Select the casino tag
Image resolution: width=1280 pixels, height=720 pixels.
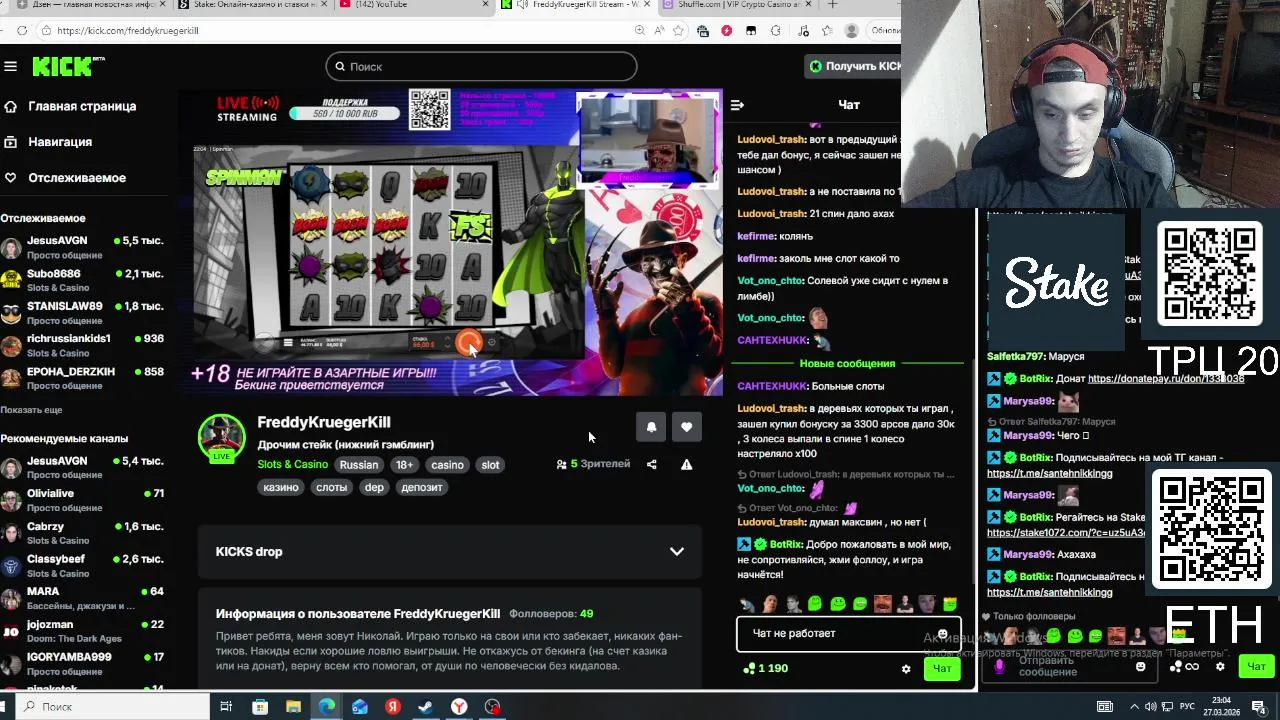pyautogui.click(x=447, y=465)
